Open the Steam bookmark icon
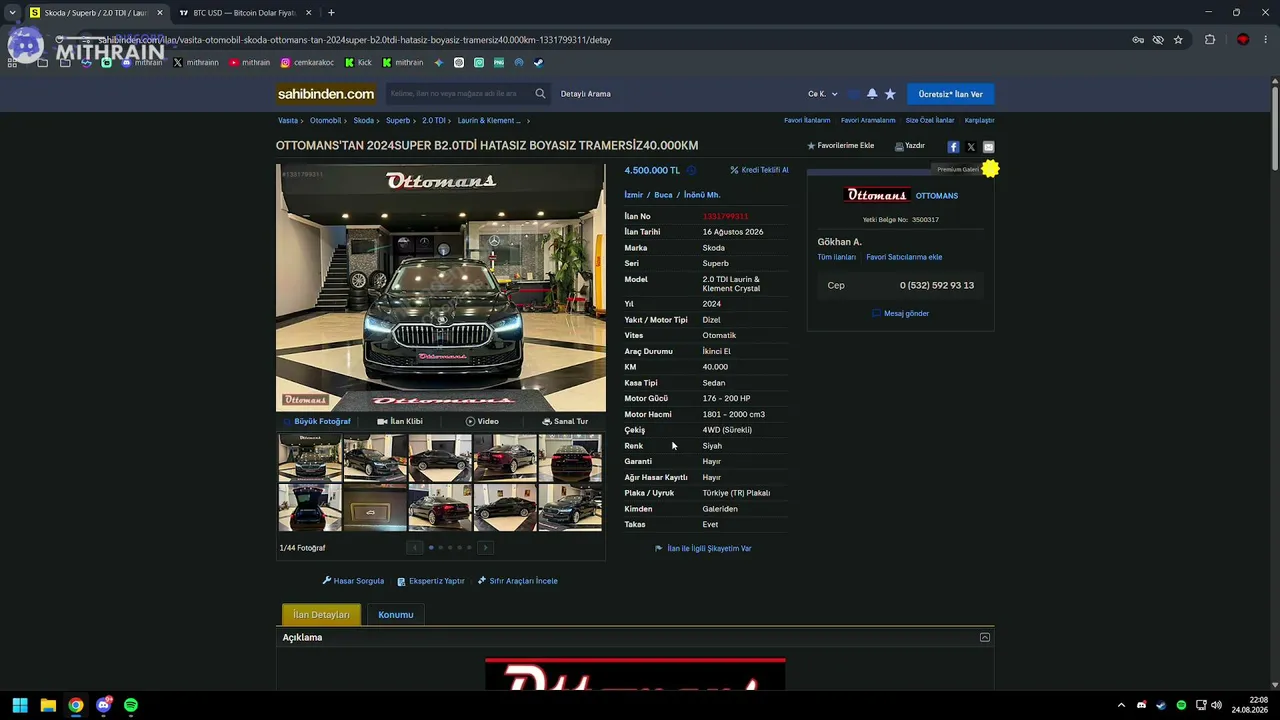This screenshot has width=1280, height=720. pyautogui.click(x=538, y=63)
